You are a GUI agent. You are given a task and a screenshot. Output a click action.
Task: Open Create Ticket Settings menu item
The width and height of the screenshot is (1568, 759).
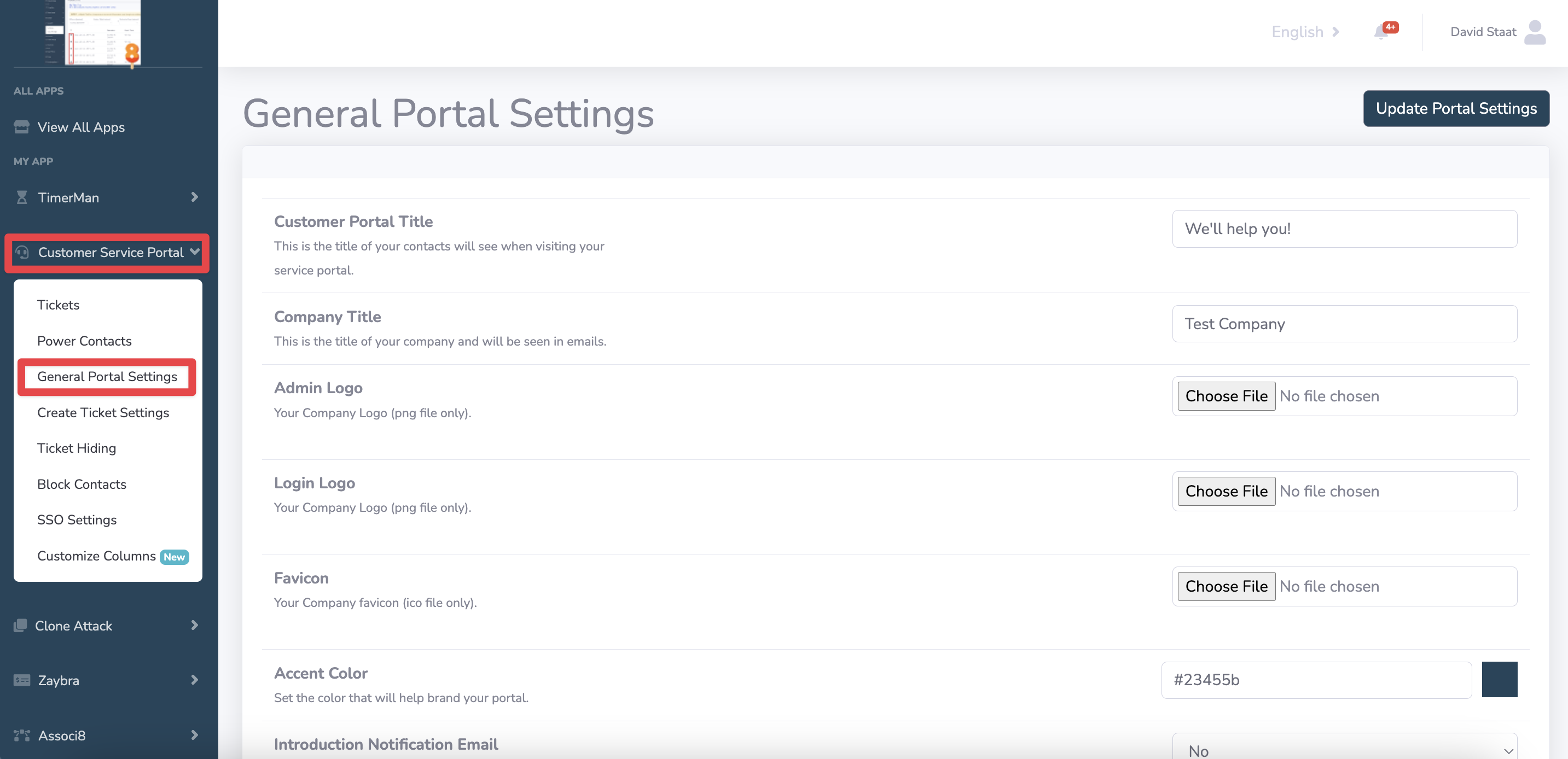click(103, 412)
